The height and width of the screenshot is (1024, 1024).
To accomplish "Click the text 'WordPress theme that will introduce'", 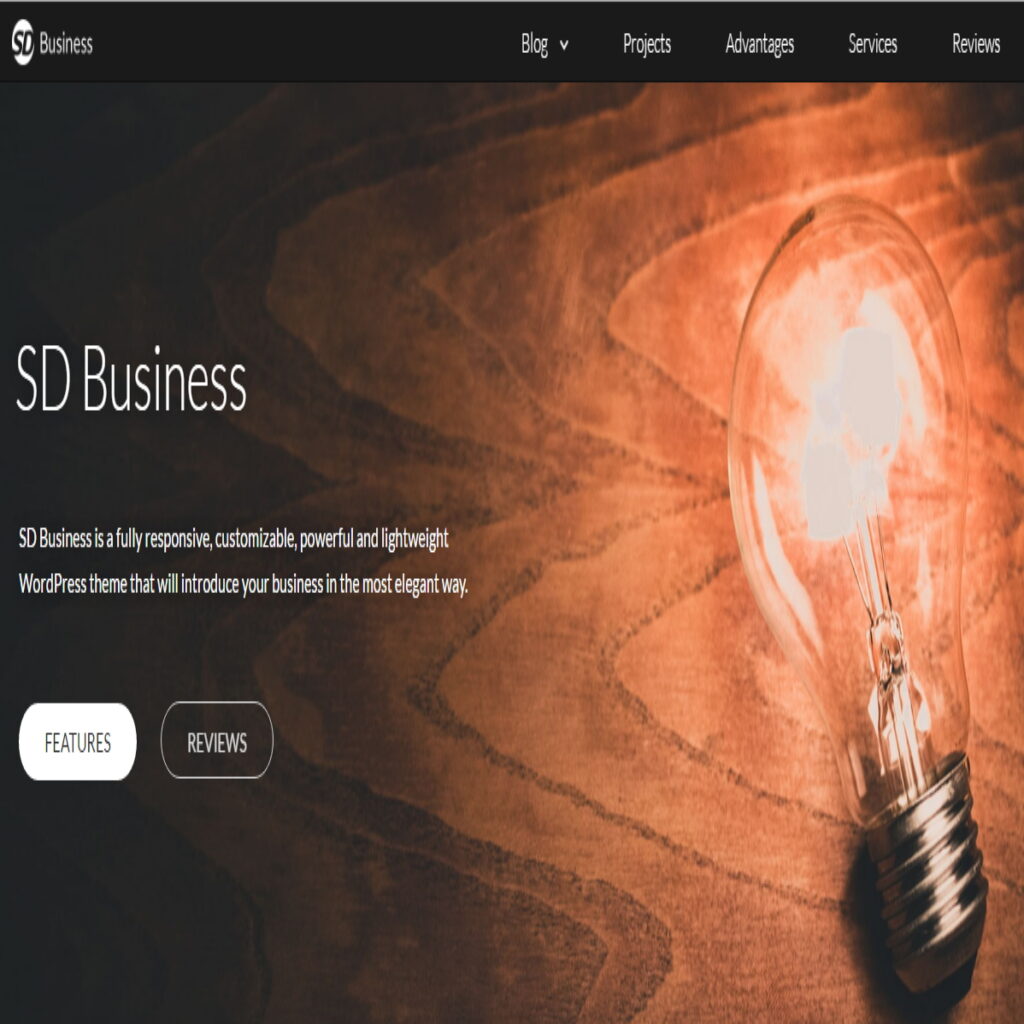I will tap(129, 583).
